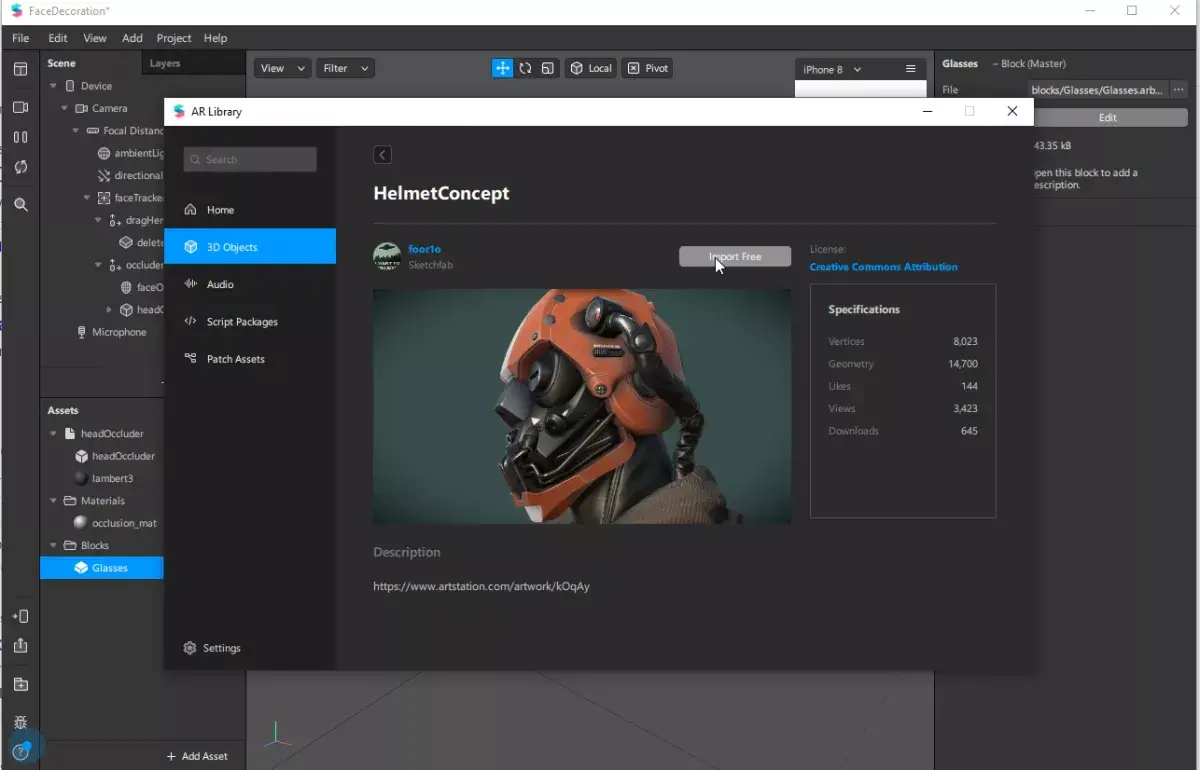
Task: Open Script Packages in AR Library
Action: coord(250,322)
